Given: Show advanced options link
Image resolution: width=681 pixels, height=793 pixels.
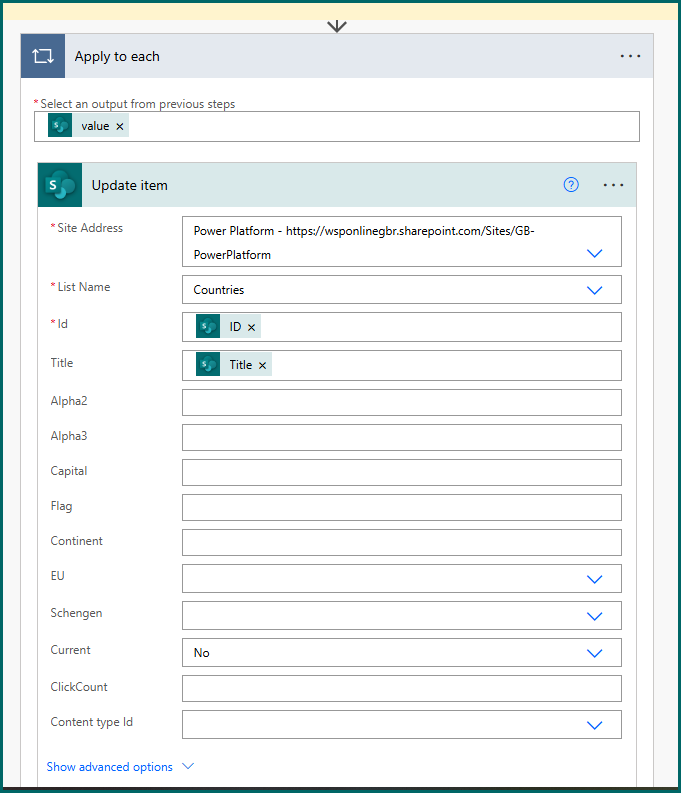Looking at the screenshot, I should pyautogui.click(x=109, y=767).
